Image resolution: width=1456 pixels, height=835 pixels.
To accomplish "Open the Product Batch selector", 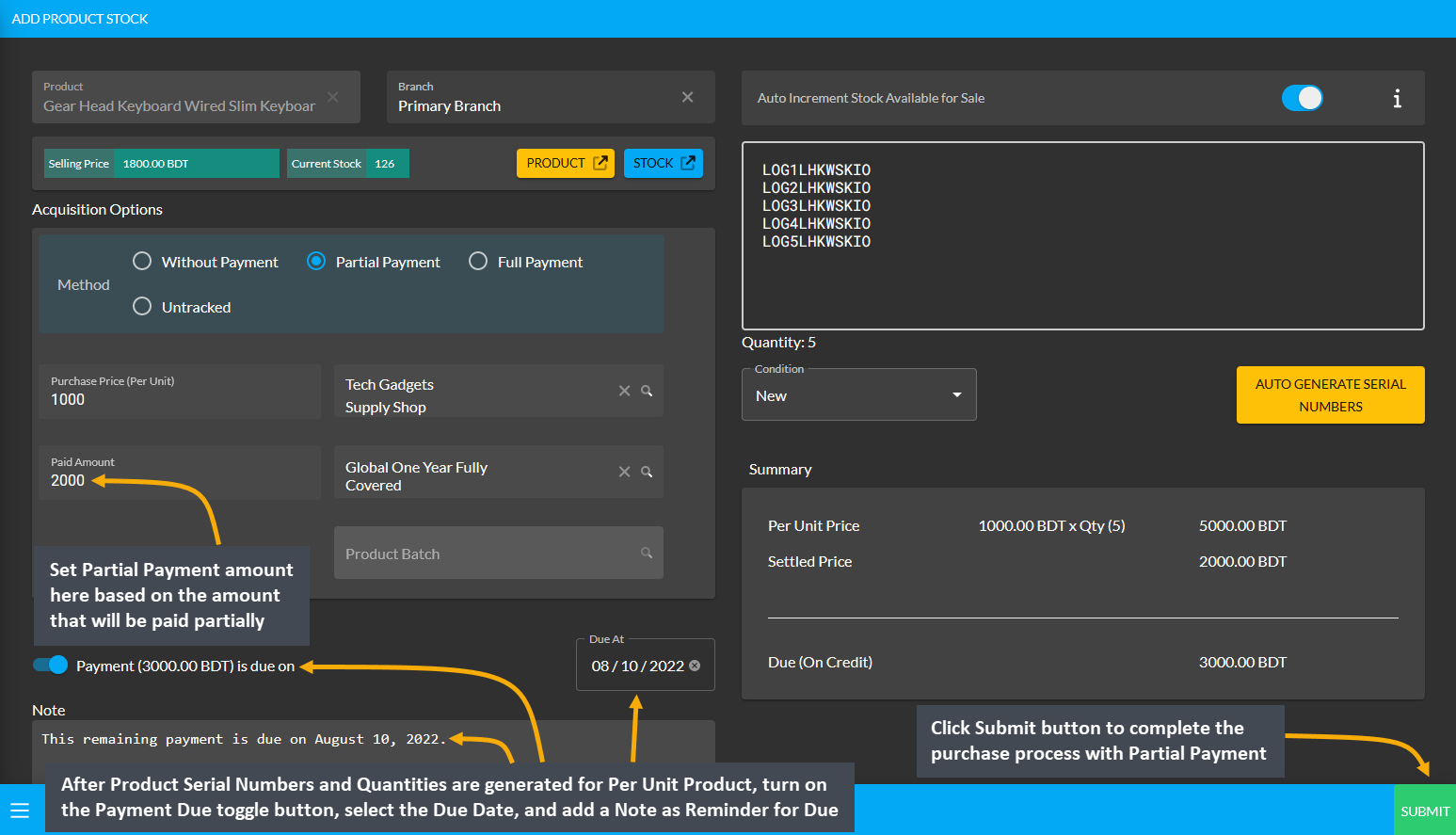I will [x=499, y=553].
